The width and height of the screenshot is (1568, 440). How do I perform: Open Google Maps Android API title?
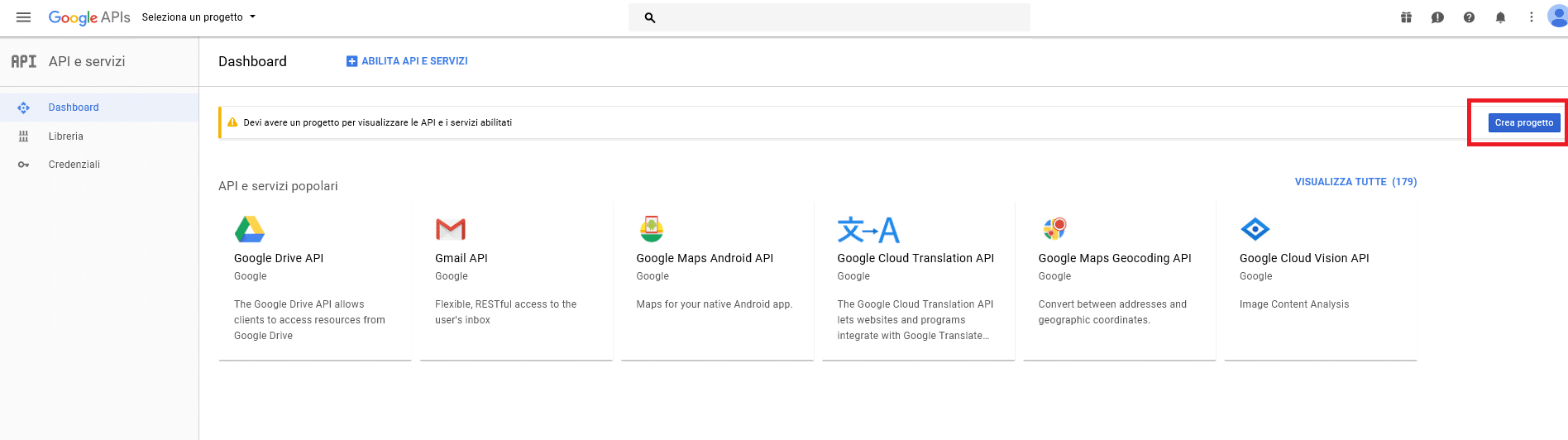(705, 258)
